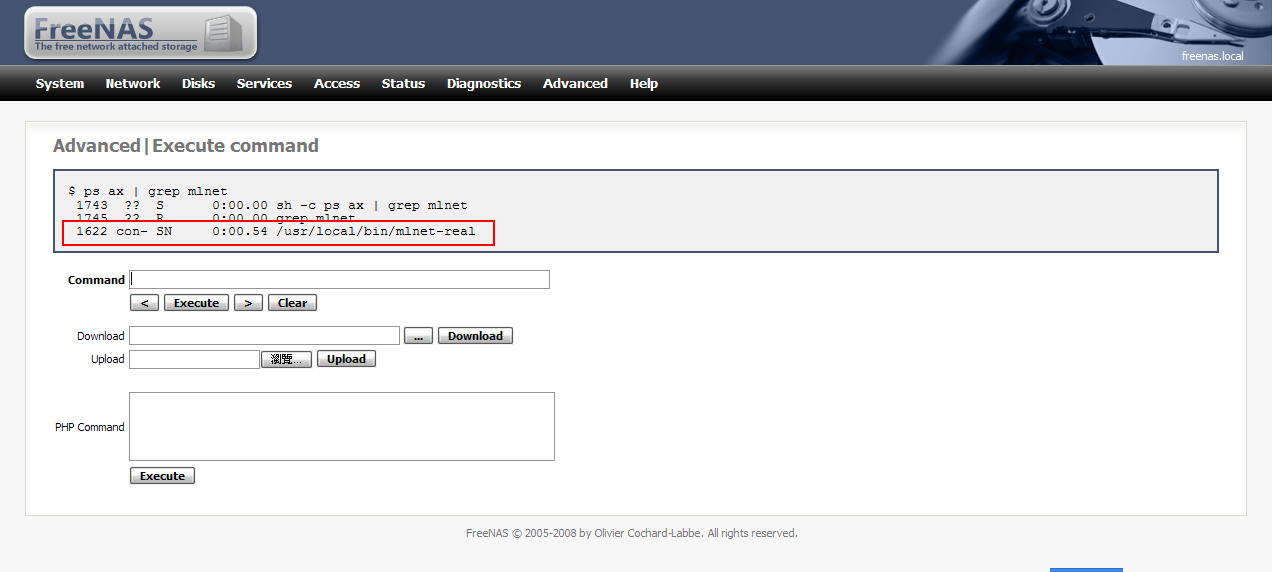The width and height of the screenshot is (1272, 572).
Task: Click the previous command '<' button
Action: coord(144,303)
